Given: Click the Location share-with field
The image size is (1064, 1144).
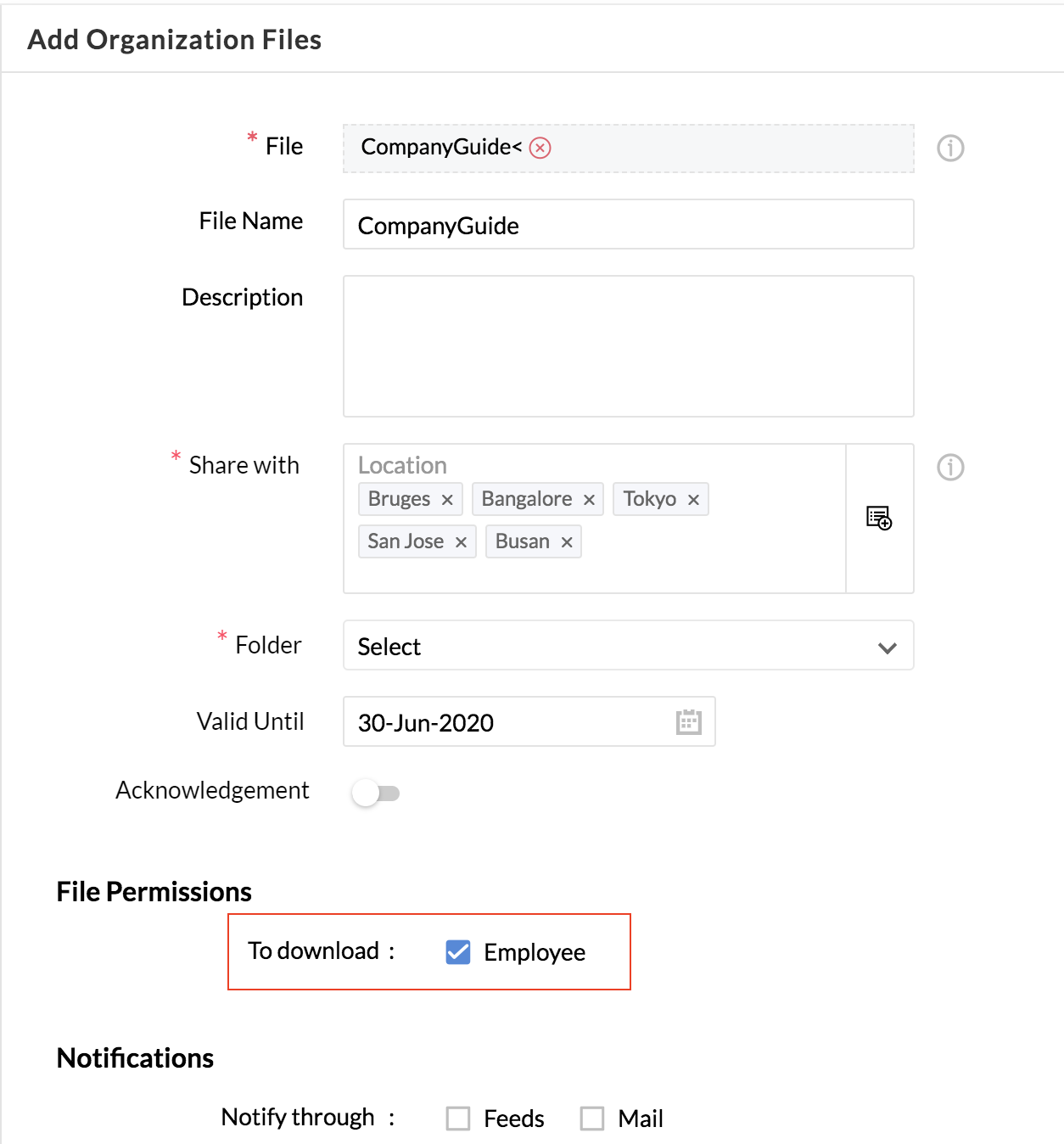Looking at the screenshot, I should (595, 519).
